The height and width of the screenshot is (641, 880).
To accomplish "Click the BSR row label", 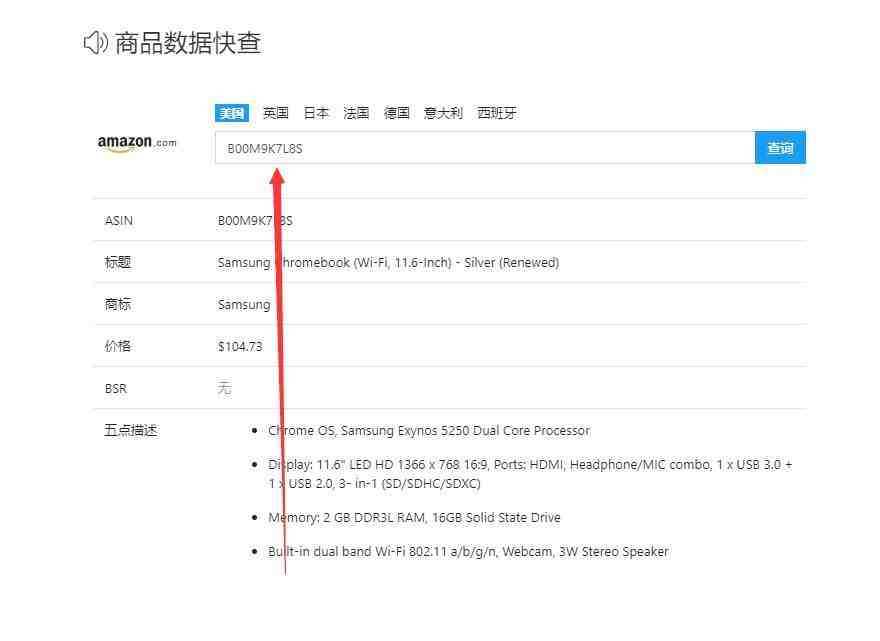I will (116, 388).
